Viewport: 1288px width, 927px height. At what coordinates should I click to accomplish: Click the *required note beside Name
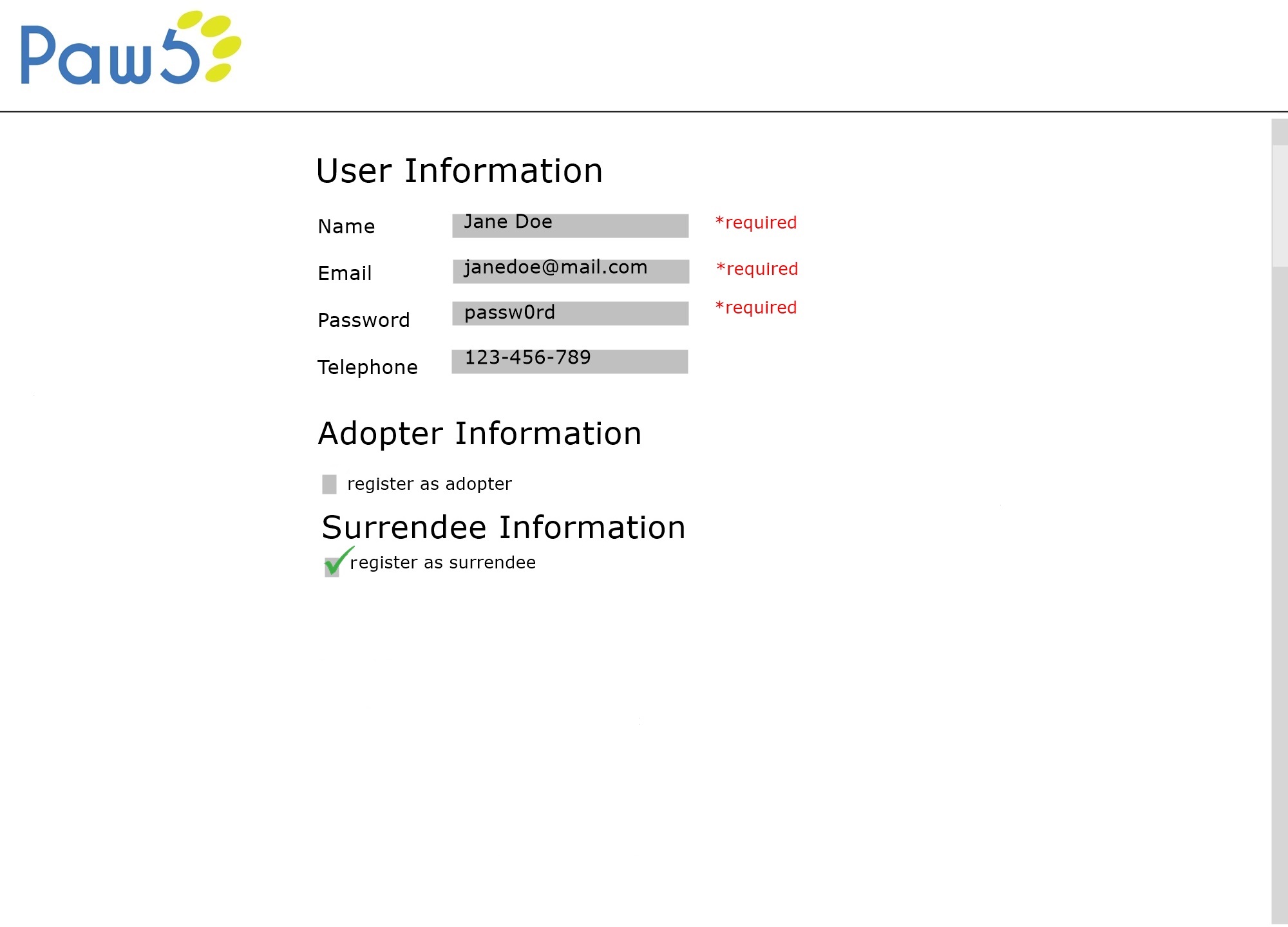pos(756,223)
